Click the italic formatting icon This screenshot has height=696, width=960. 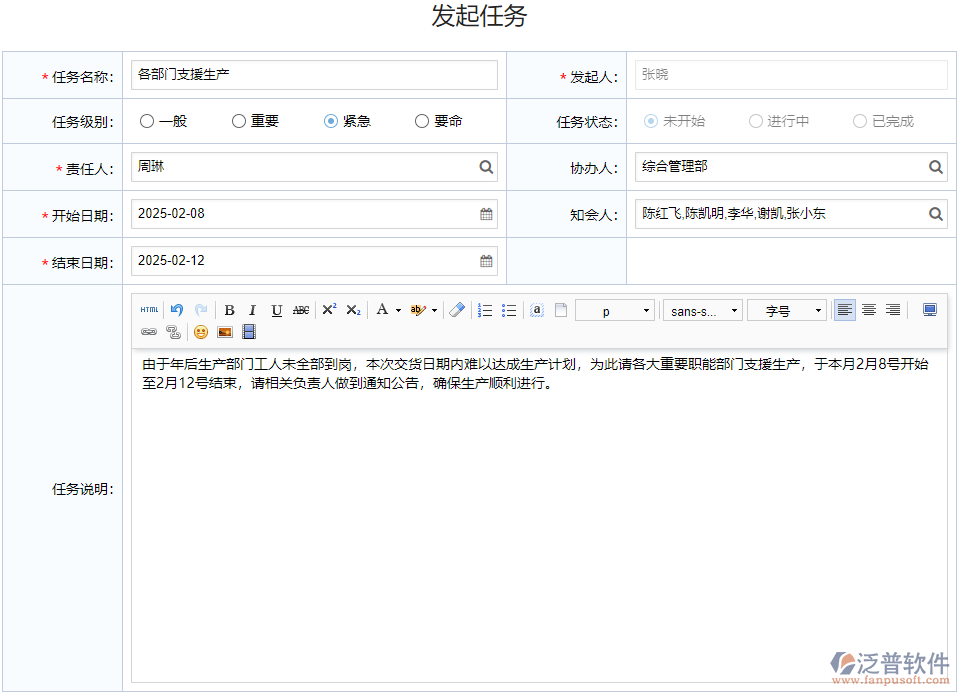253,310
